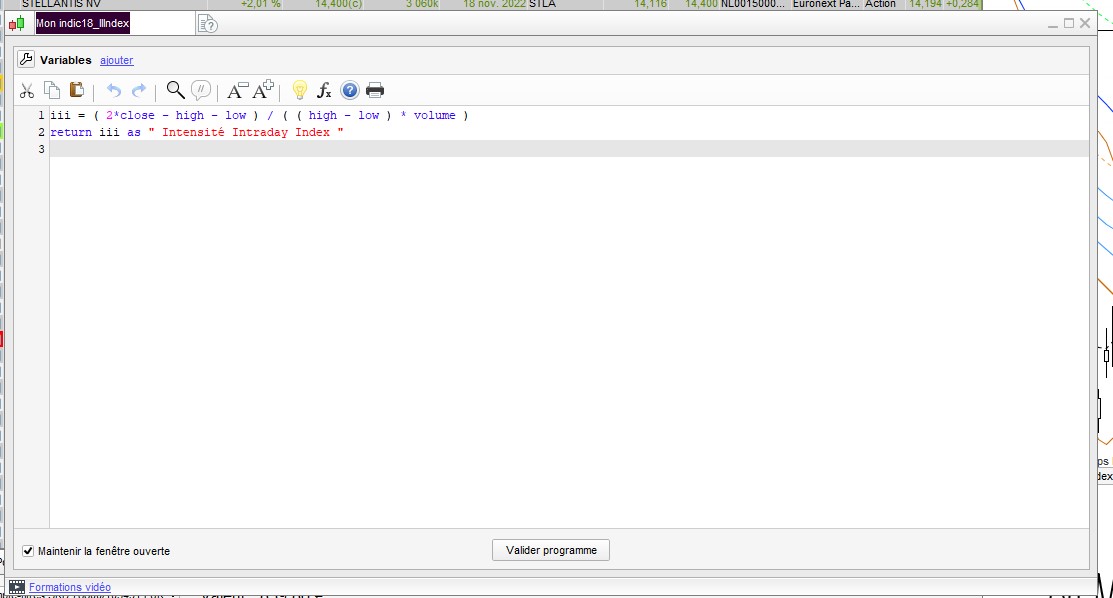
Task: Click the iii variable on line 1
Action: coord(60,115)
